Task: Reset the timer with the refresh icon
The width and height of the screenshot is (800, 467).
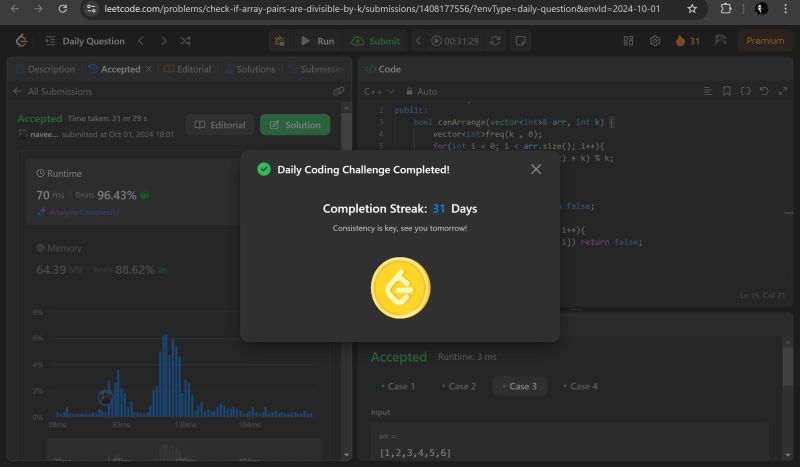Action: pyautogui.click(x=495, y=41)
